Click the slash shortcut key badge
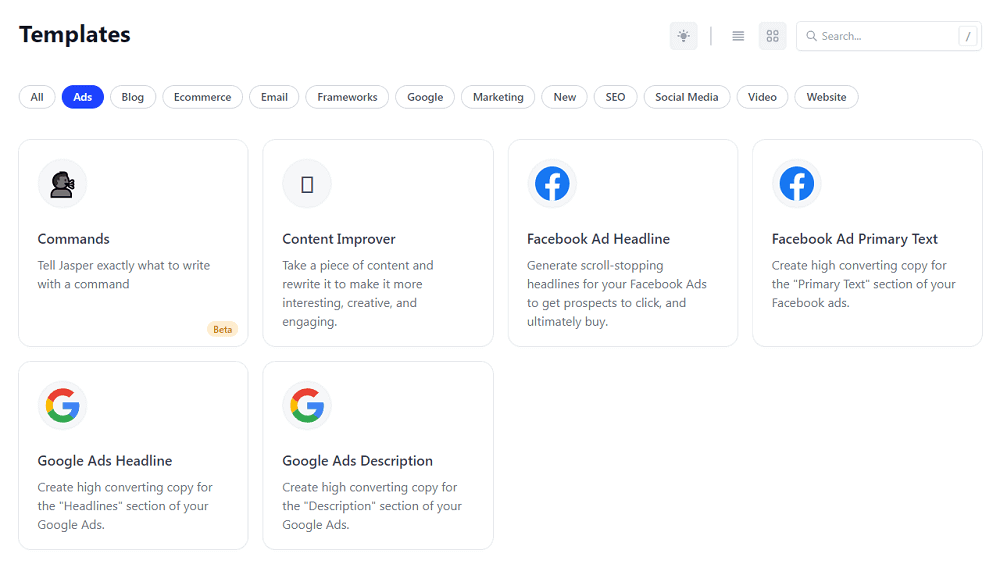 (x=967, y=36)
